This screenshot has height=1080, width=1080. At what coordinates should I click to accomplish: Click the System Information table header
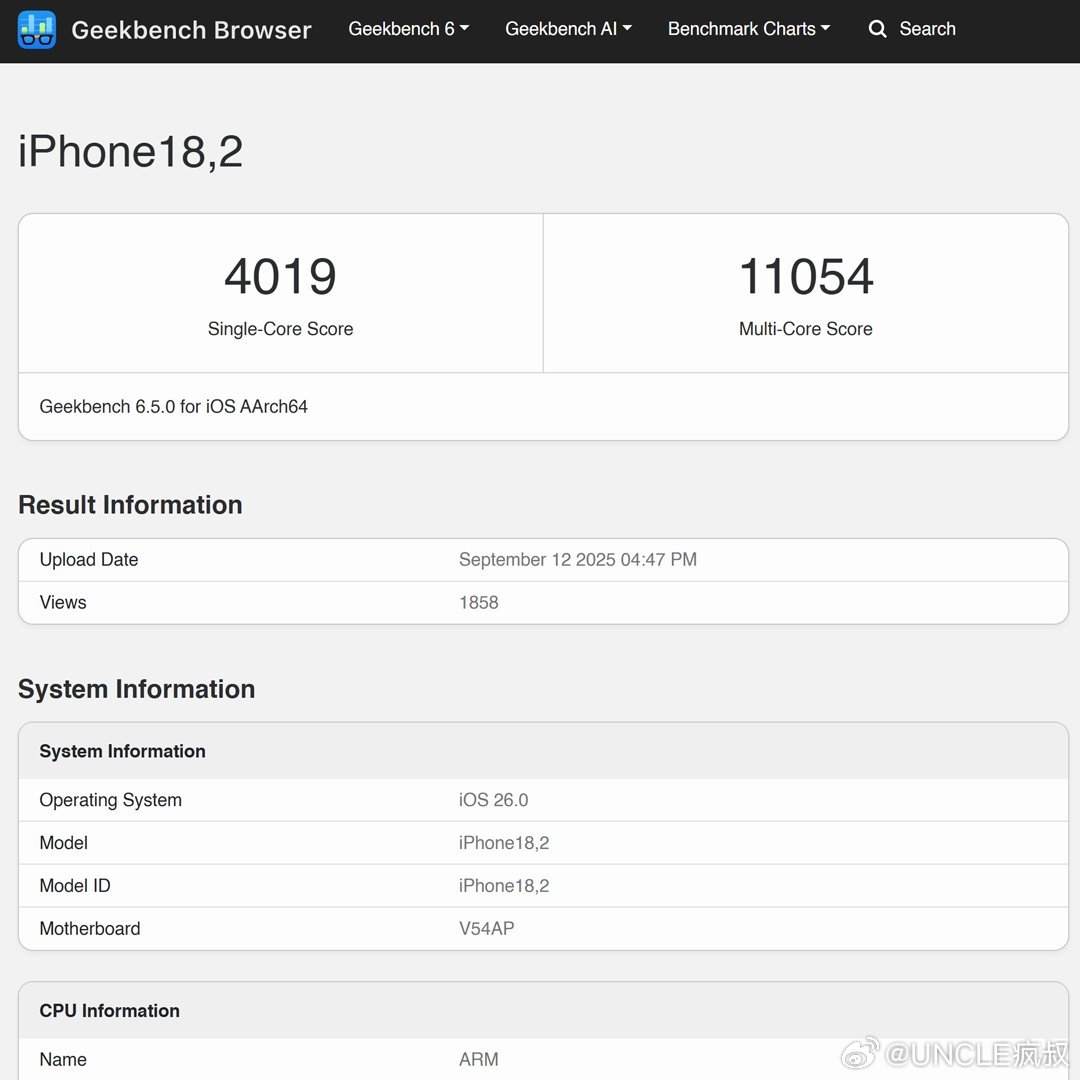click(x=123, y=751)
